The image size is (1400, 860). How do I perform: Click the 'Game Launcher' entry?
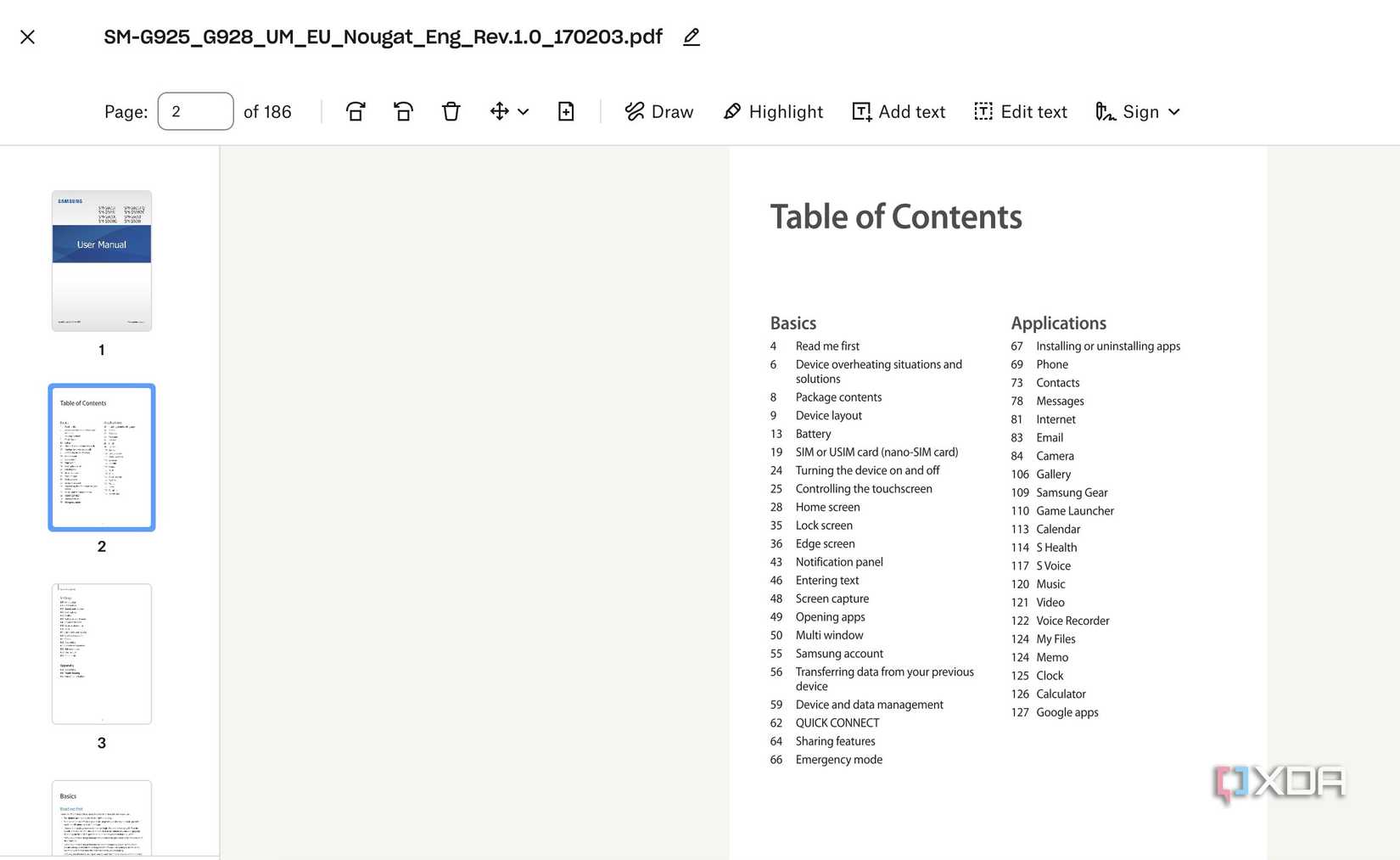tap(1075, 511)
